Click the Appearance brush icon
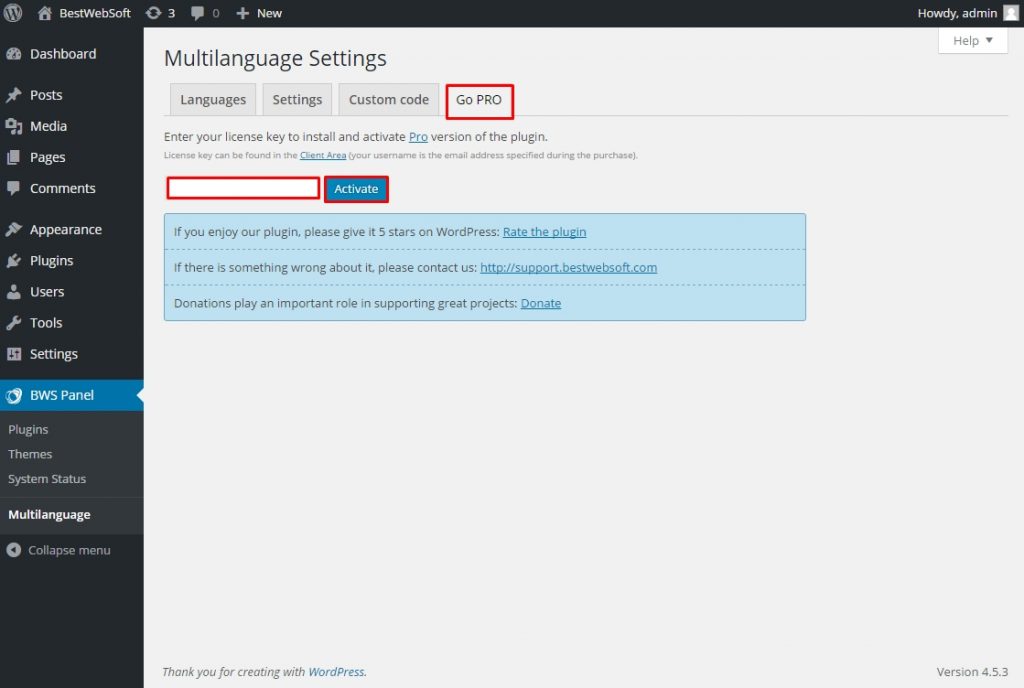Image resolution: width=1024 pixels, height=688 pixels. click(x=14, y=229)
